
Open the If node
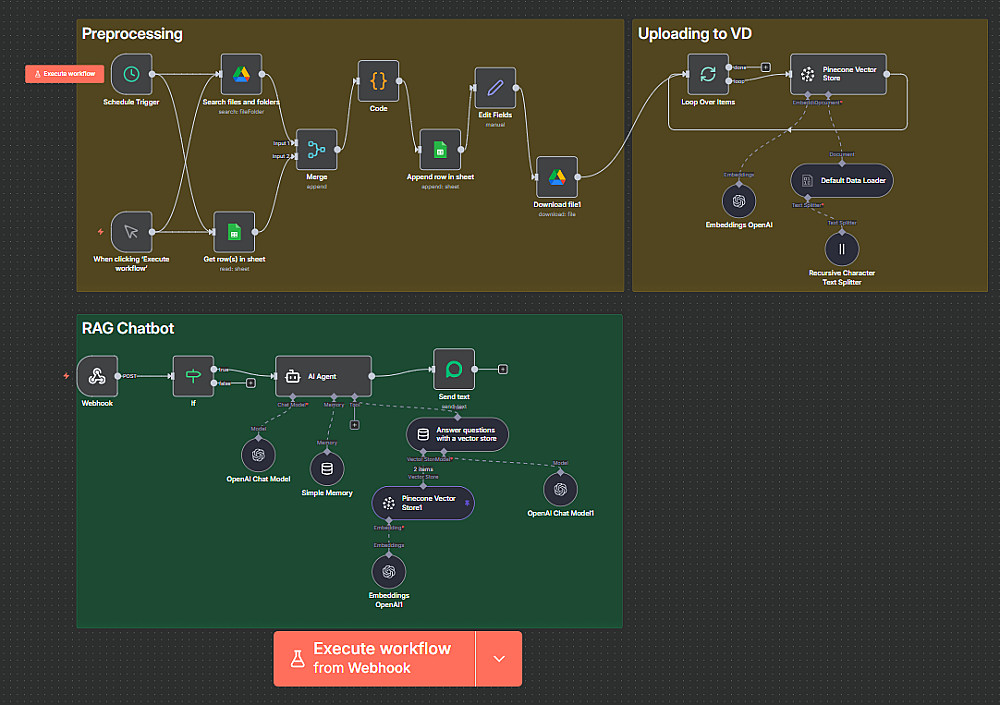tap(193, 376)
